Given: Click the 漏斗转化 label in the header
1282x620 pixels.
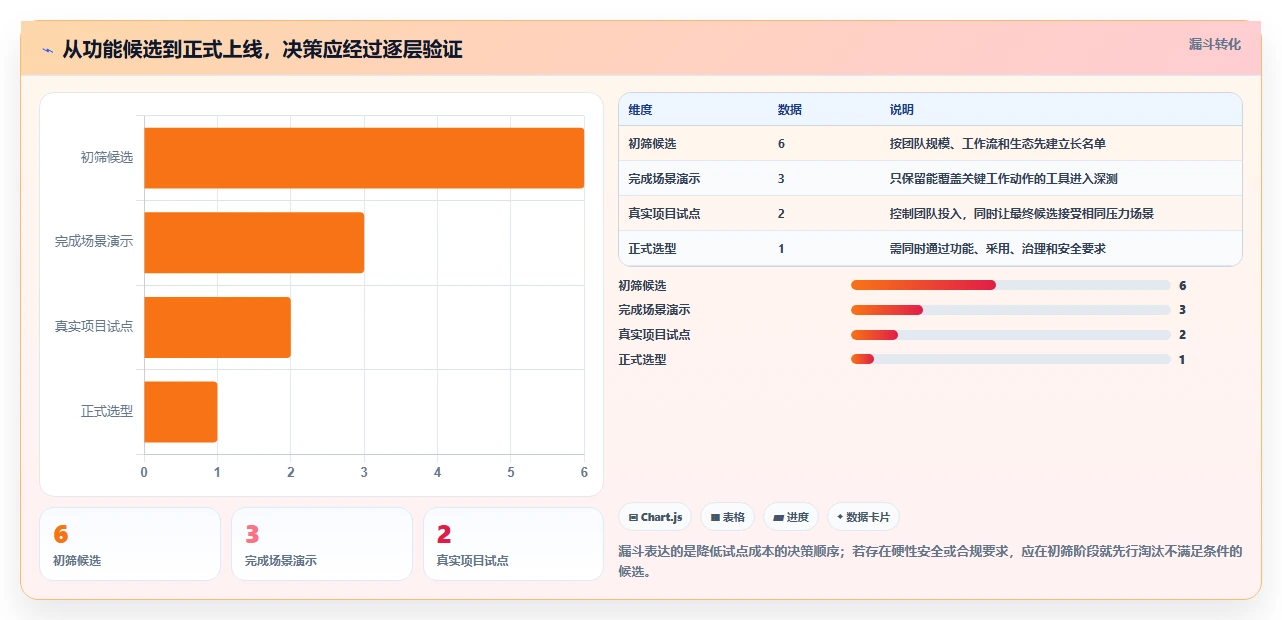Looking at the screenshot, I should pos(1215,44).
